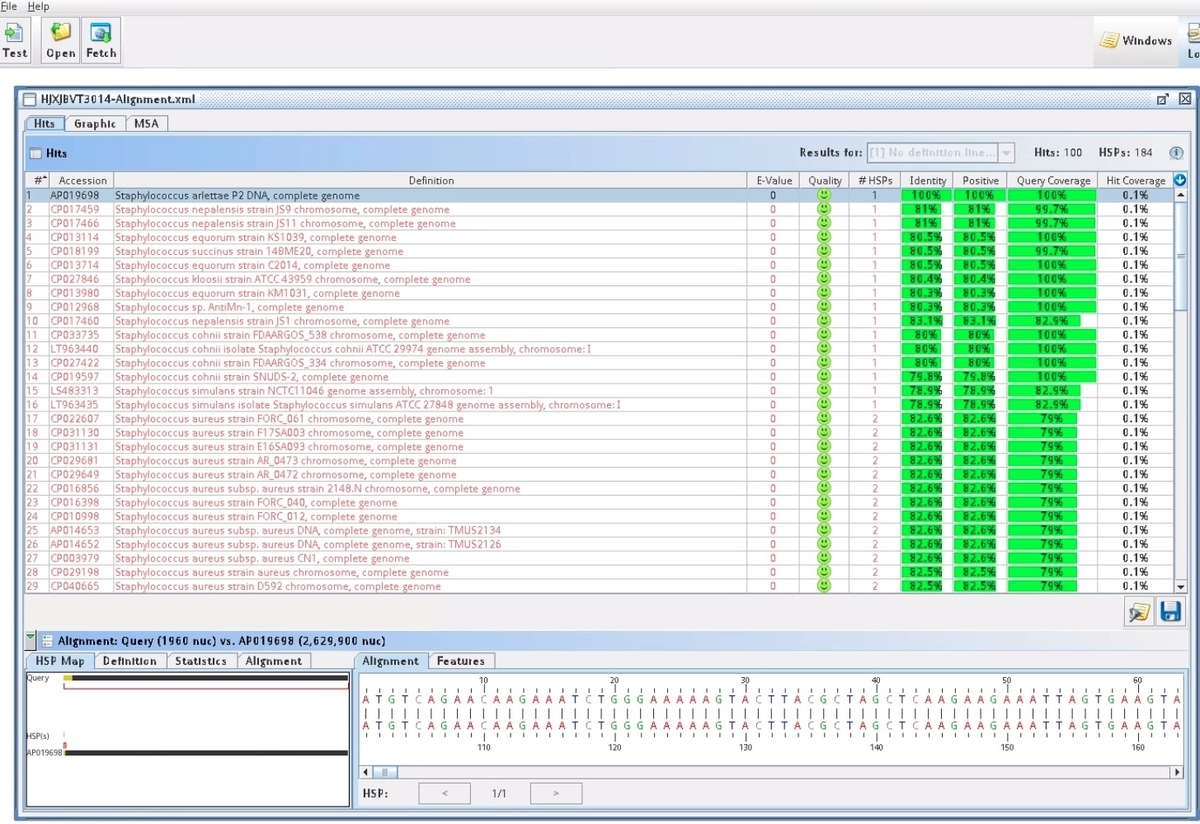
Task: Sort by the Accession column header
Action: pyautogui.click(x=81, y=180)
